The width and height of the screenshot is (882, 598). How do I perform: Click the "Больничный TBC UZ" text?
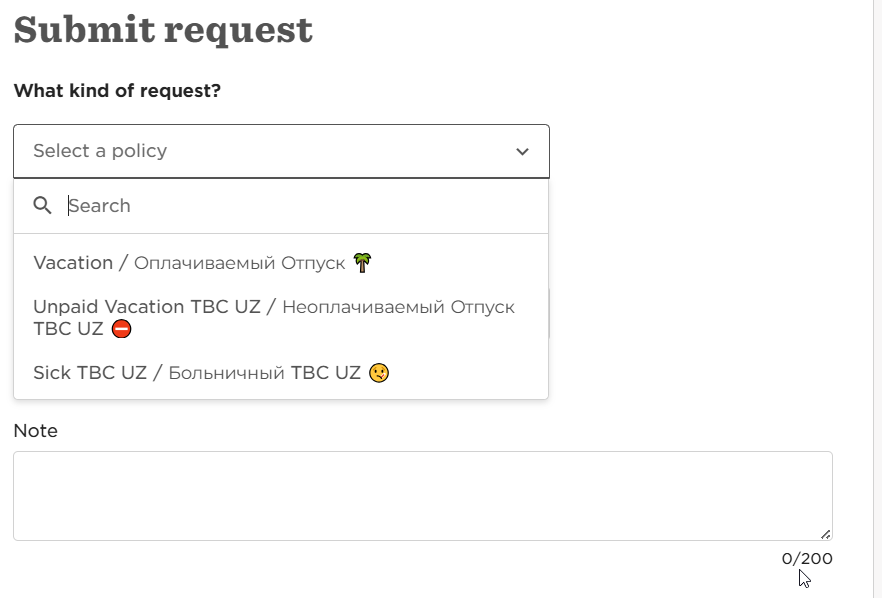pyautogui.click(x=264, y=373)
